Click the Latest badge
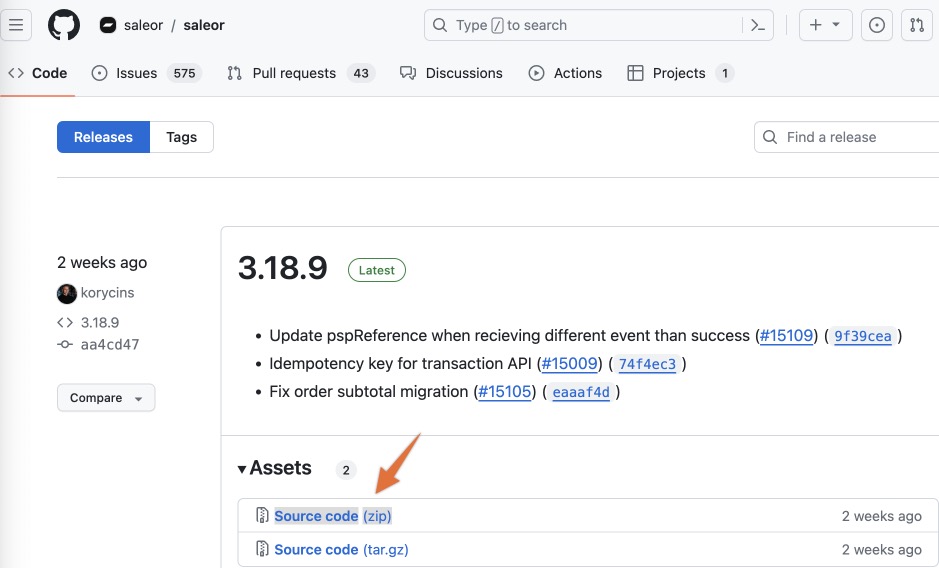Screen dimensions: 939x568 [377, 270]
